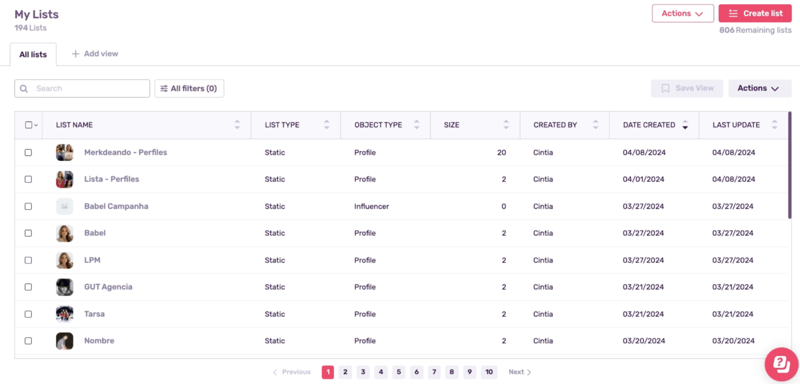Check the Nombre row checkbox
This screenshot has width=800, height=384.
28,341
